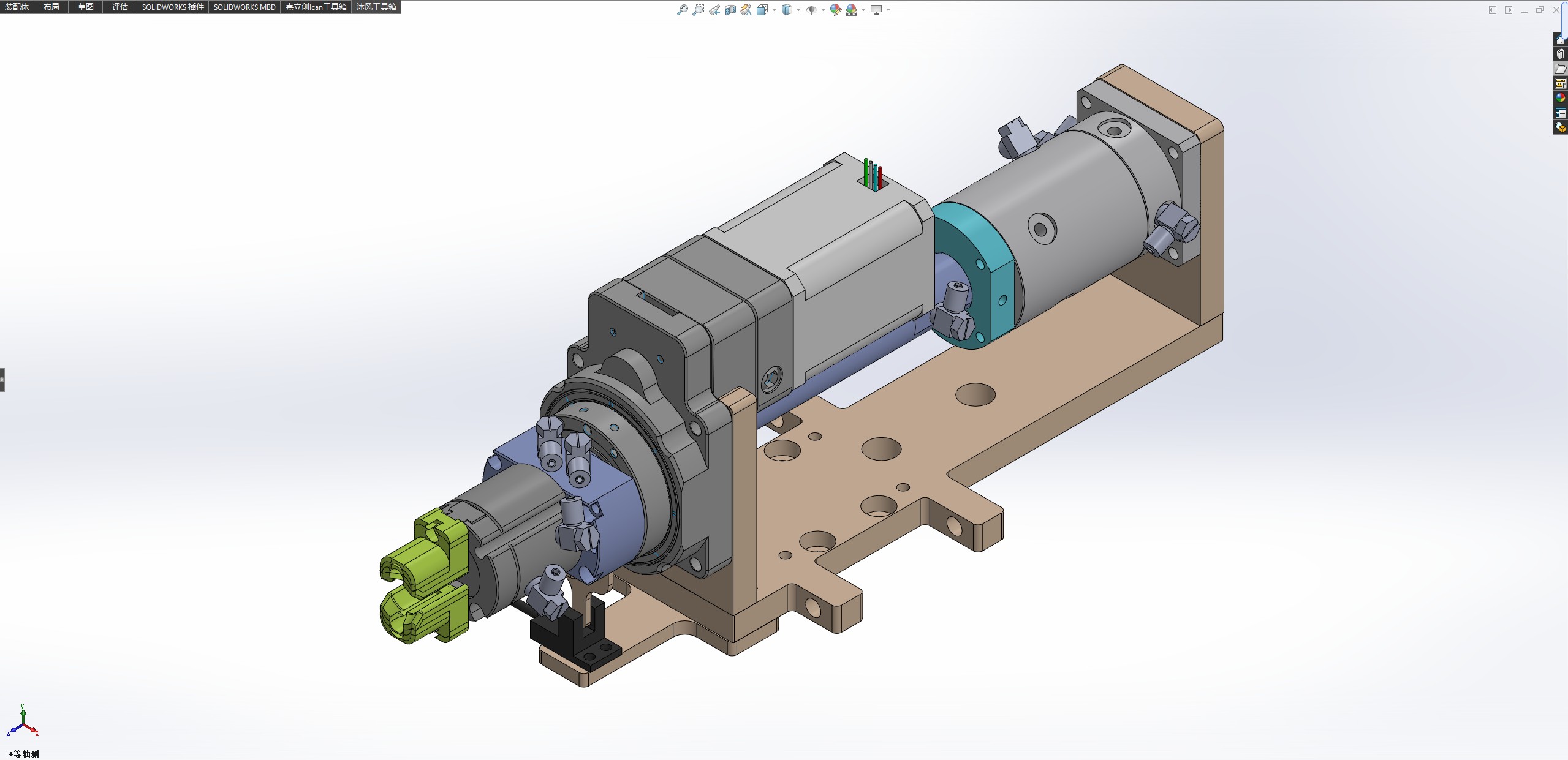Expand the View Orientation dropdown arrow
The height and width of the screenshot is (760, 1568).
tap(775, 10)
